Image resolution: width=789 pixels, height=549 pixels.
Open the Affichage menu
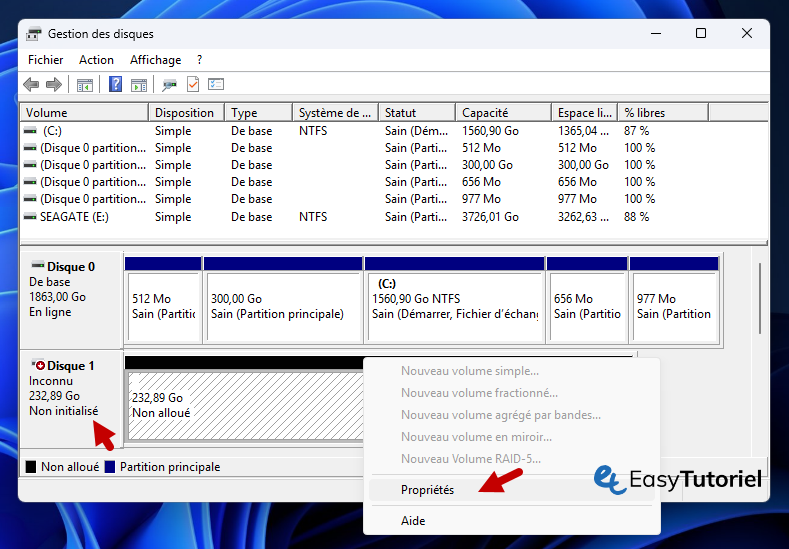point(156,60)
